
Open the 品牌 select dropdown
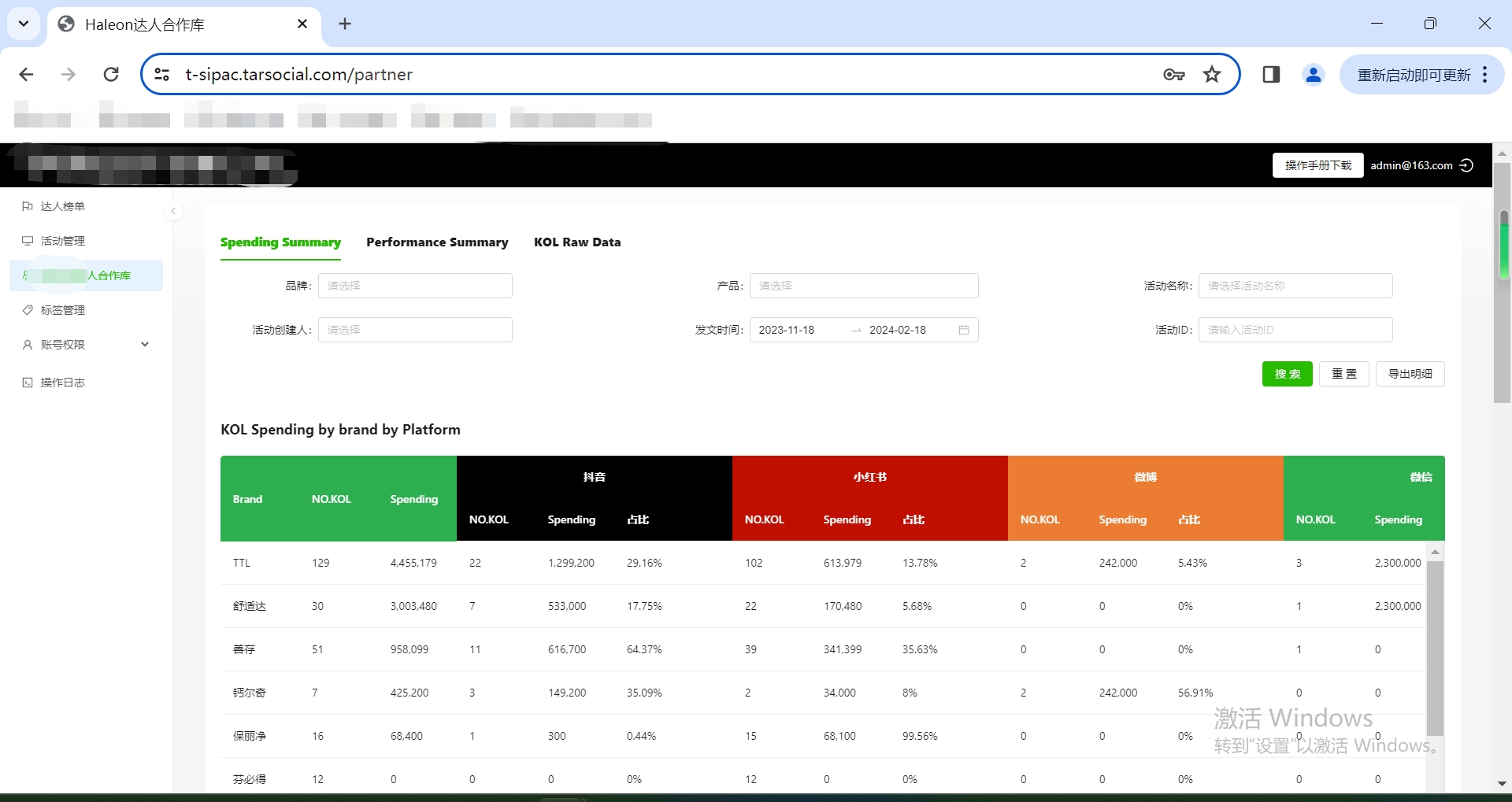[415, 286]
